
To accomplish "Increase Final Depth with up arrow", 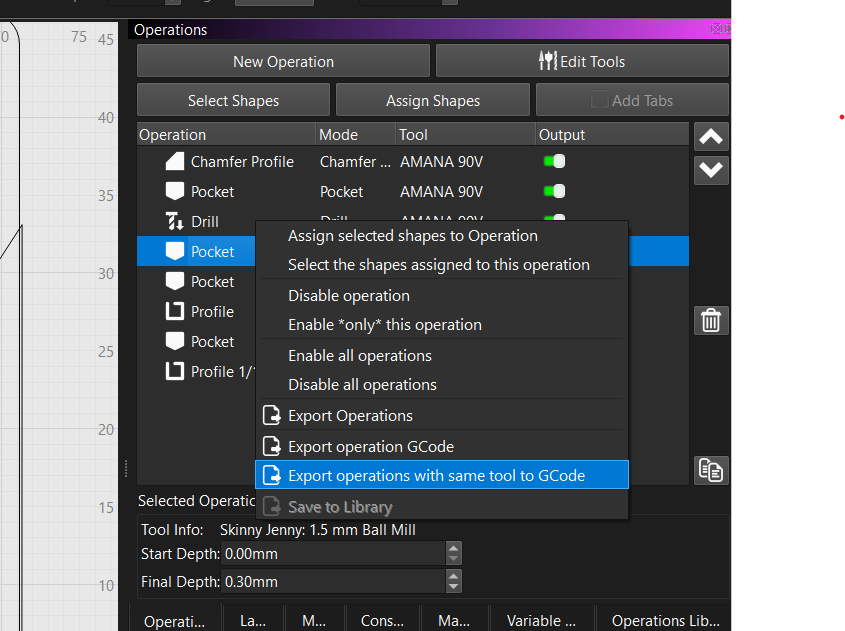I will pyautogui.click(x=454, y=575).
